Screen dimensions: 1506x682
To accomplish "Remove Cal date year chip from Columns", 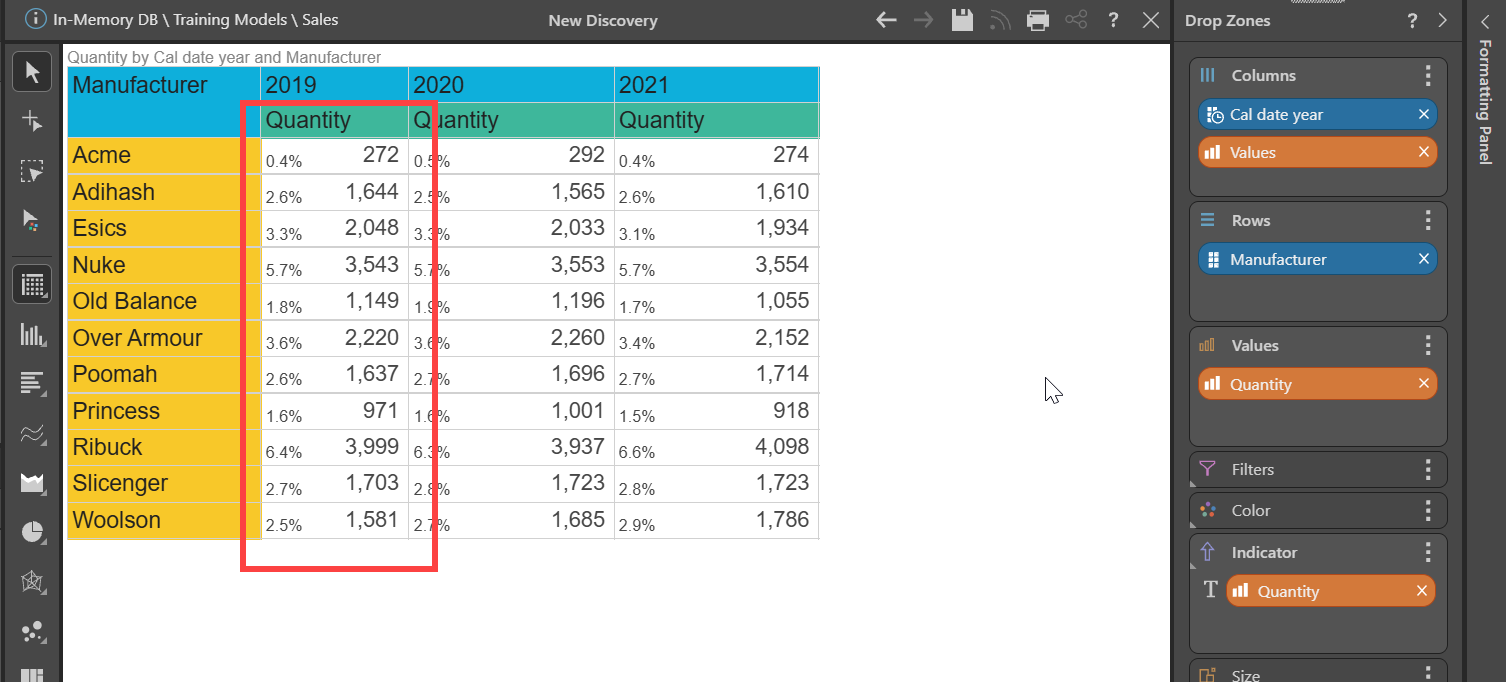I will point(1423,115).
